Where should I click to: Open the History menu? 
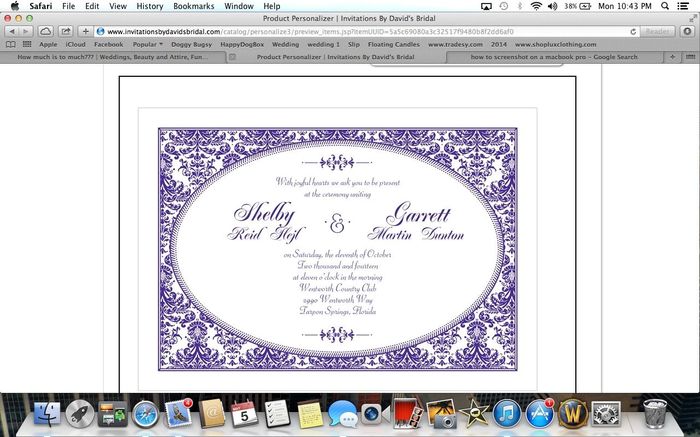pos(150,6)
